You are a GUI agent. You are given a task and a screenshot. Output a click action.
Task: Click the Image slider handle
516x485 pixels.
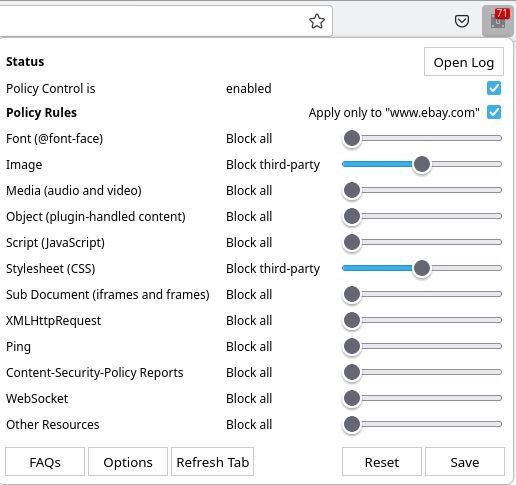point(422,164)
